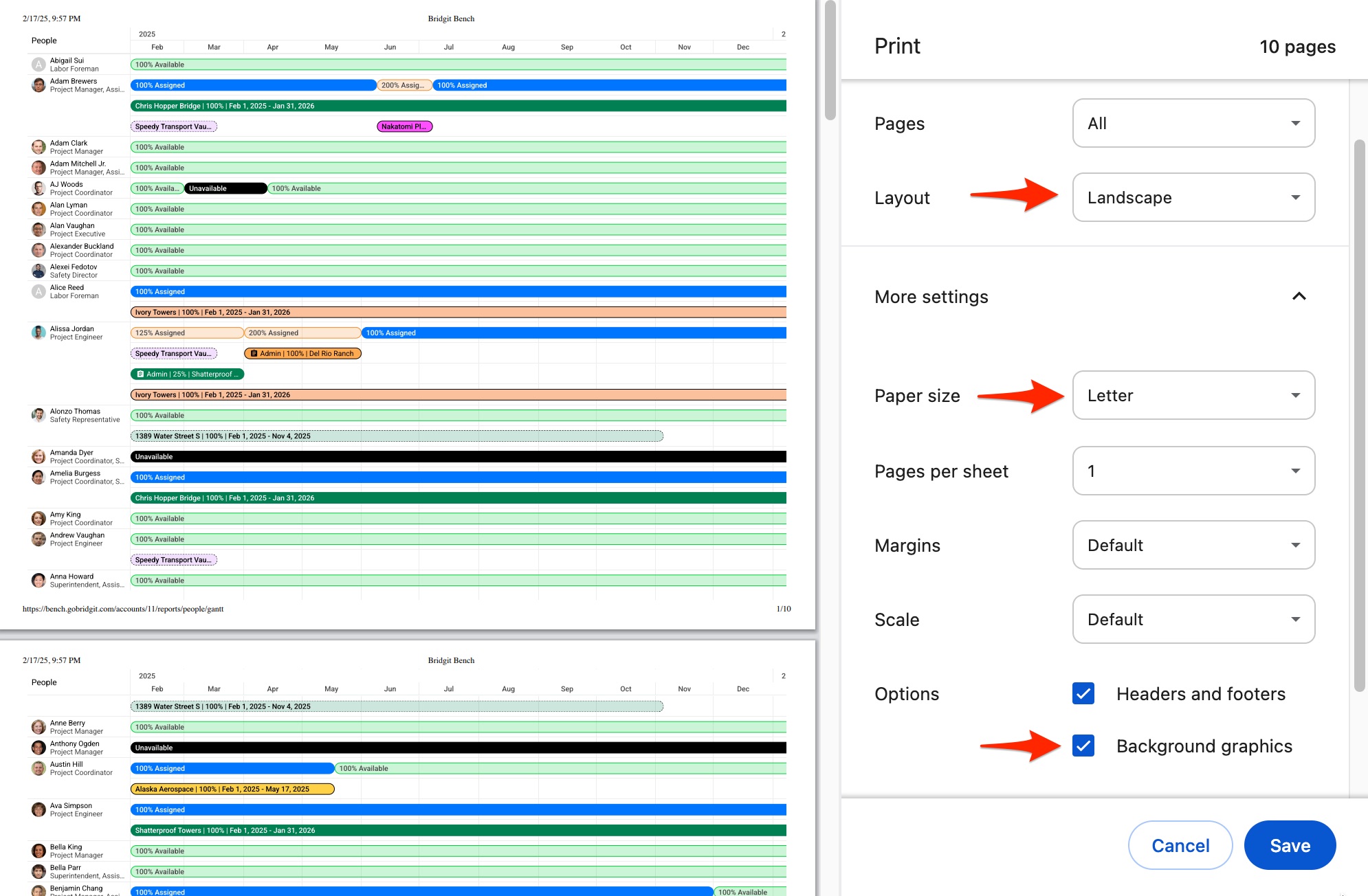Click the Shatterproof Towers green project bar

tap(459, 830)
